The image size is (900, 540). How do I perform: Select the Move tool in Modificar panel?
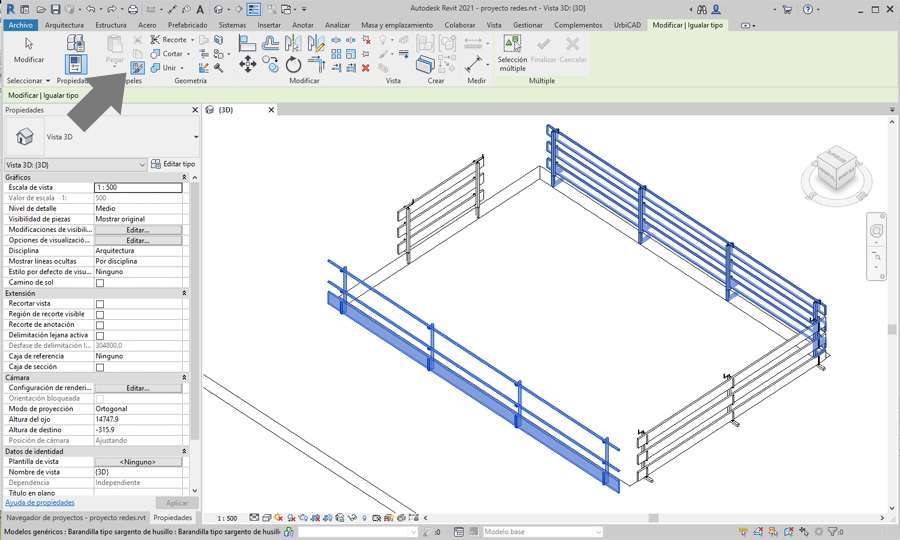[x=247, y=64]
